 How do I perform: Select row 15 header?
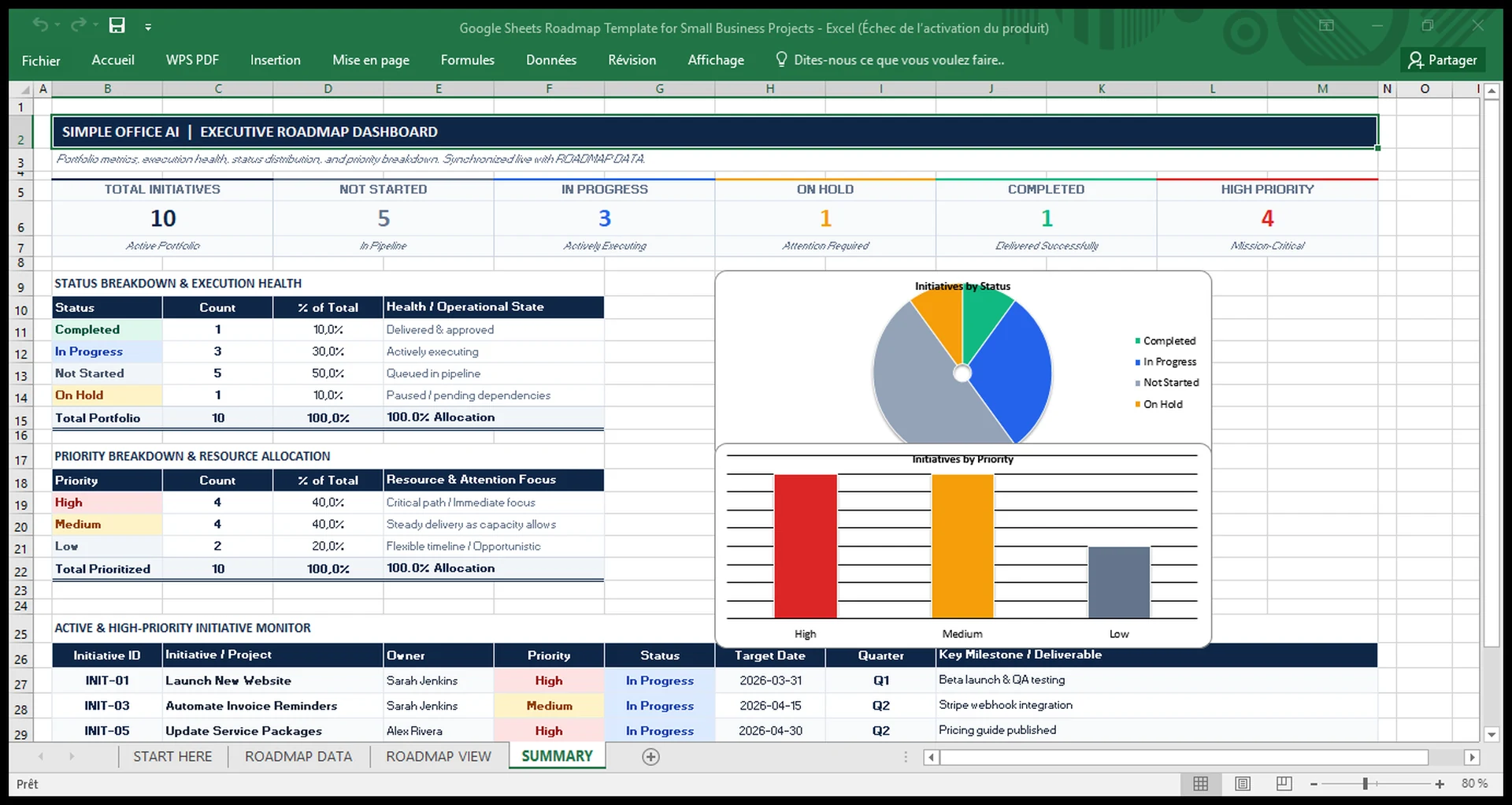coord(21,421)
